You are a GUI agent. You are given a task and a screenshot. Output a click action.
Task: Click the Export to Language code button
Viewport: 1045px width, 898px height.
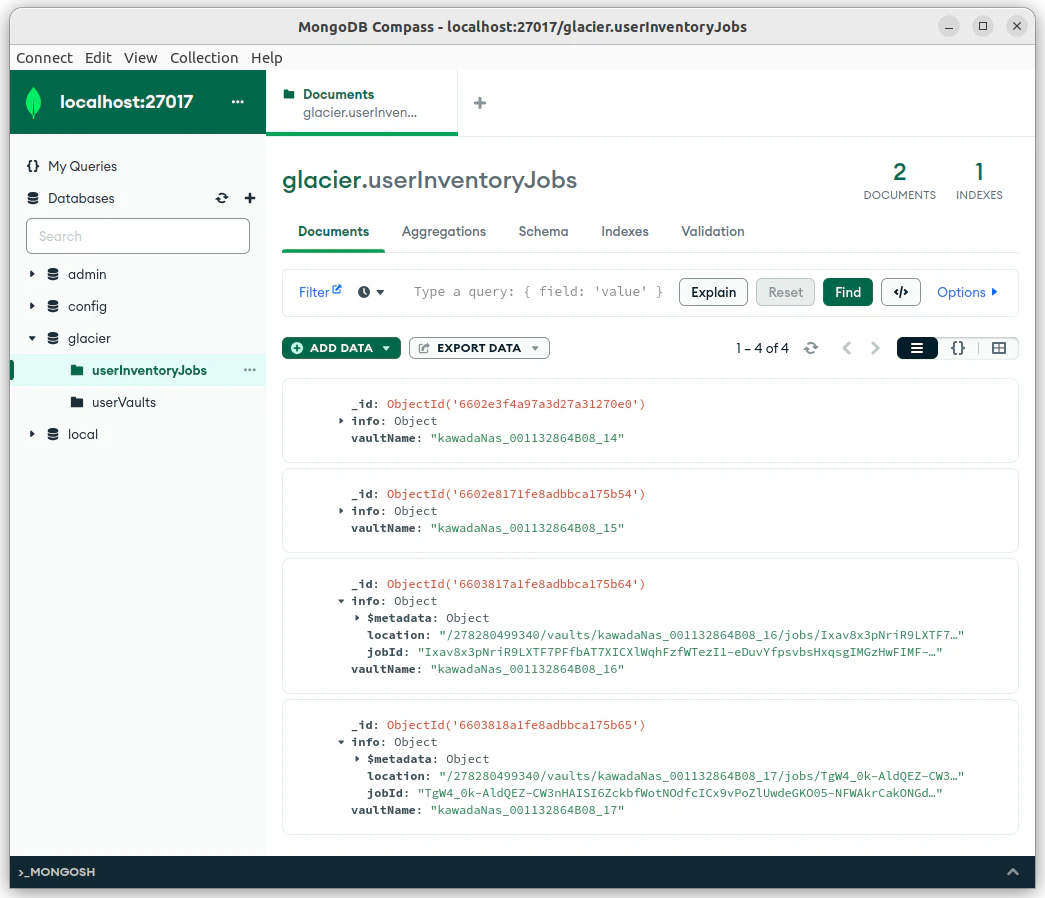pyautogui.click(x=901, y=292)
